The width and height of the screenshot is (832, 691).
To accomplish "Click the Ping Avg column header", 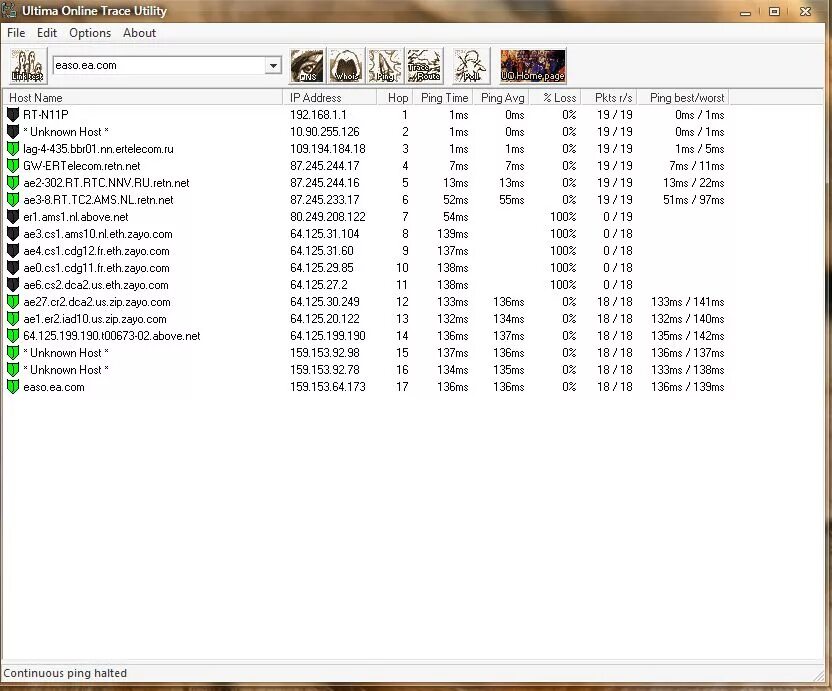I will (500, 98).
